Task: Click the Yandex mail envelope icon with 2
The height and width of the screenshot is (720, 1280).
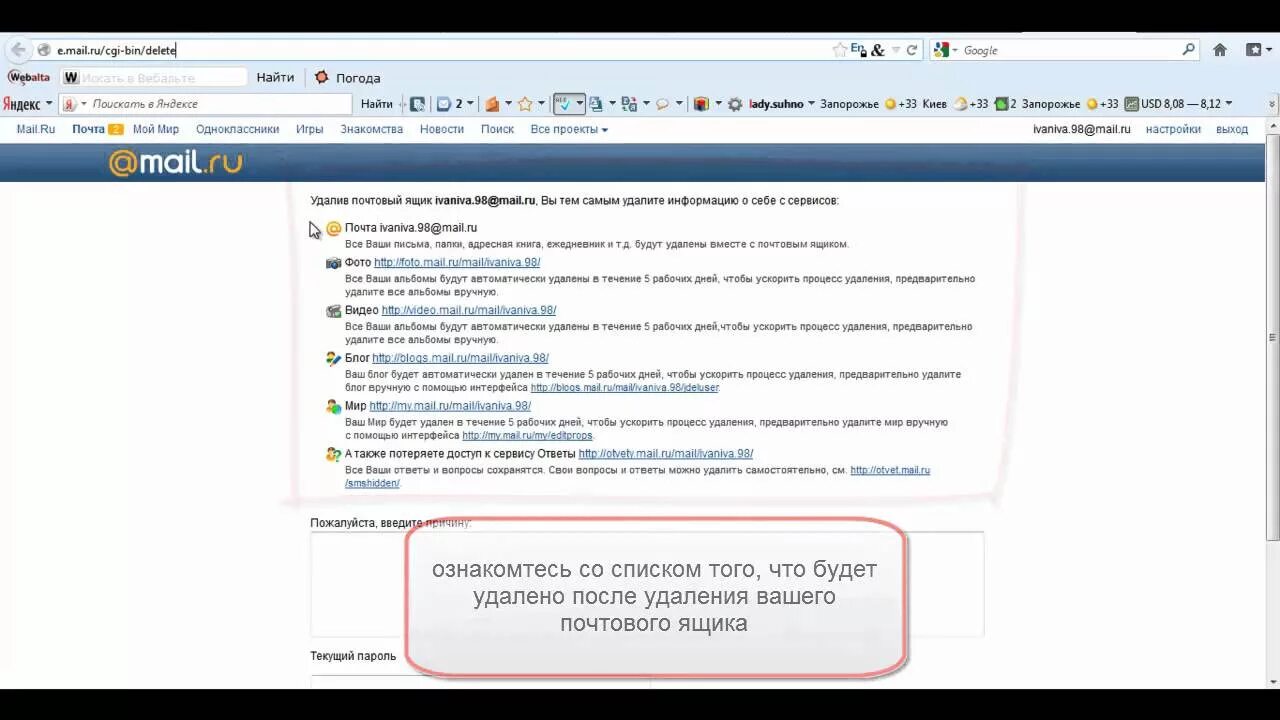Action: (445, 103)
